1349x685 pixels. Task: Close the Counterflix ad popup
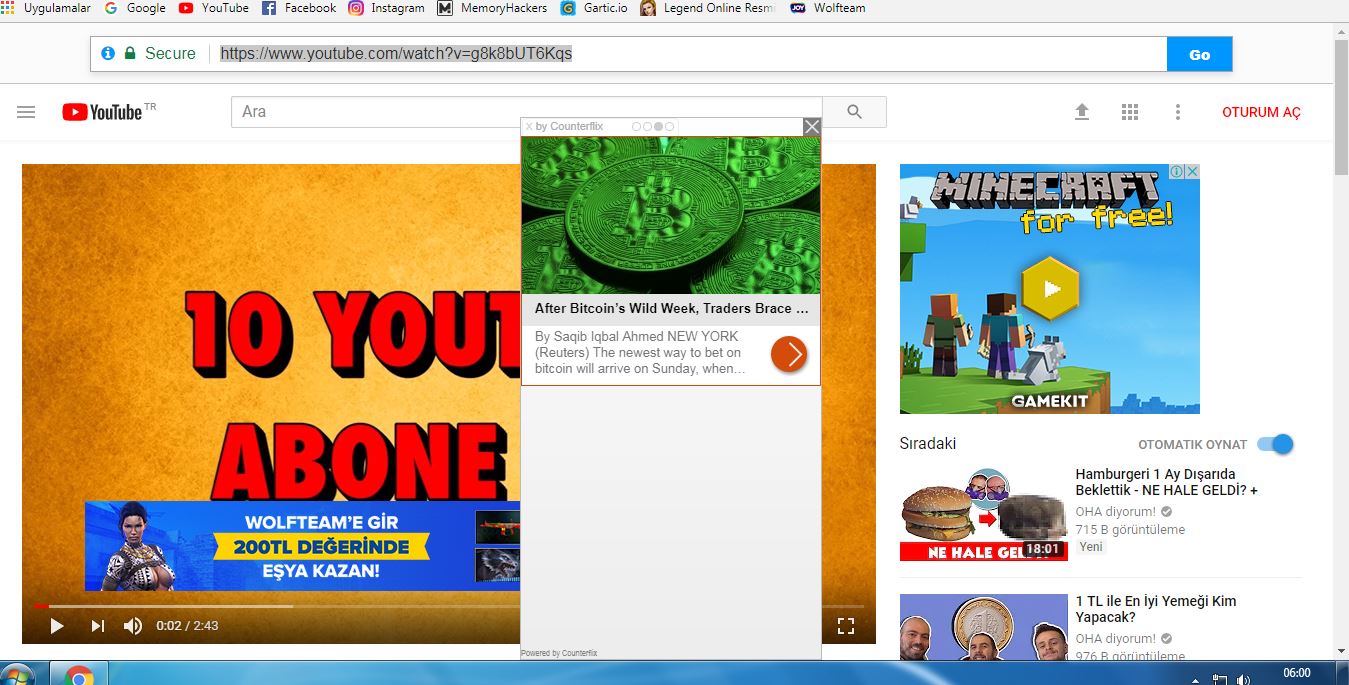pos(812,127)
